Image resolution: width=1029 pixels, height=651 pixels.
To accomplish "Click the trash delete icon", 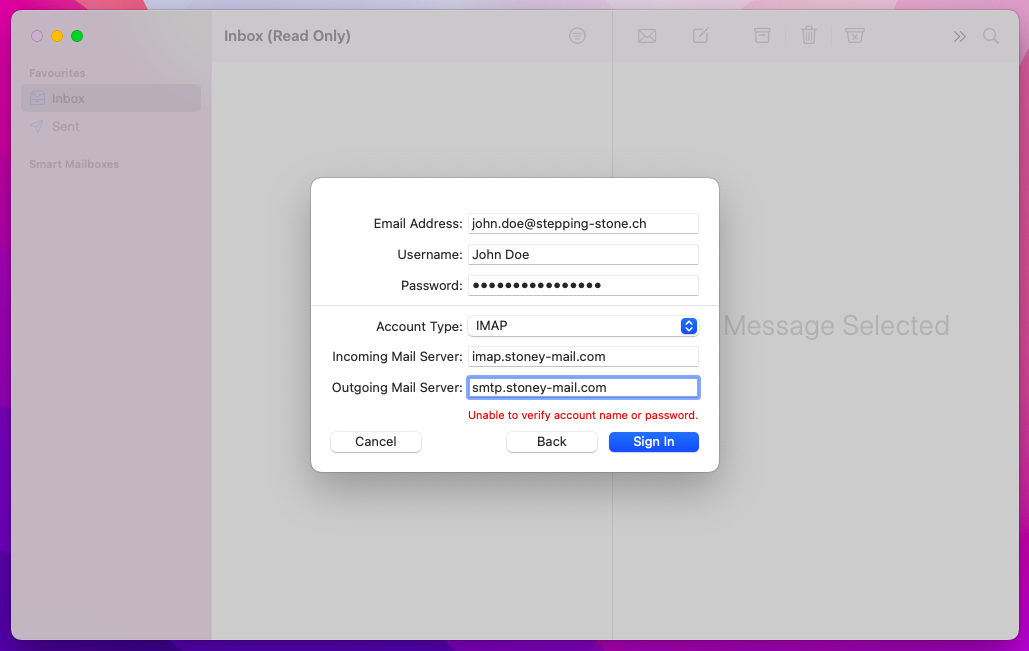I will 809,36.
